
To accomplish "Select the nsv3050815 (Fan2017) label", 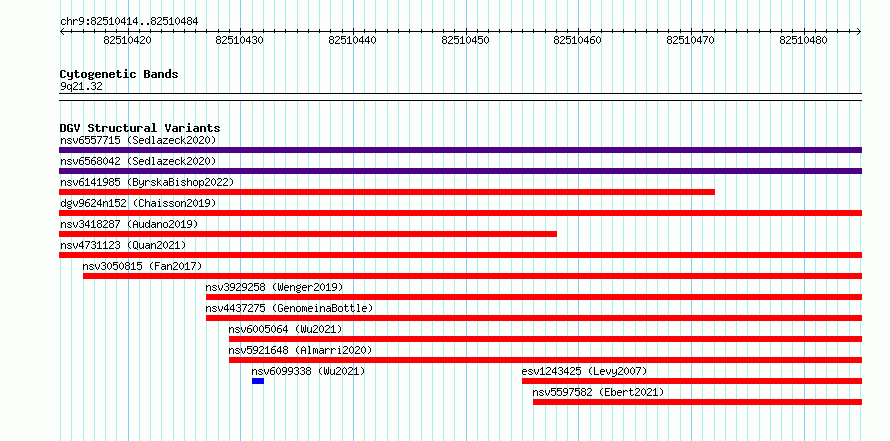I will tap(142, 266).
